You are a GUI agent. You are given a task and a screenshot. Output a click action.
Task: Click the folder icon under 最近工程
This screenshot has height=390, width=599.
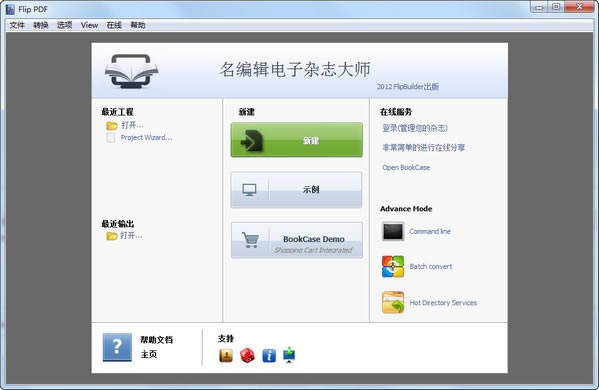coord(112,126)
